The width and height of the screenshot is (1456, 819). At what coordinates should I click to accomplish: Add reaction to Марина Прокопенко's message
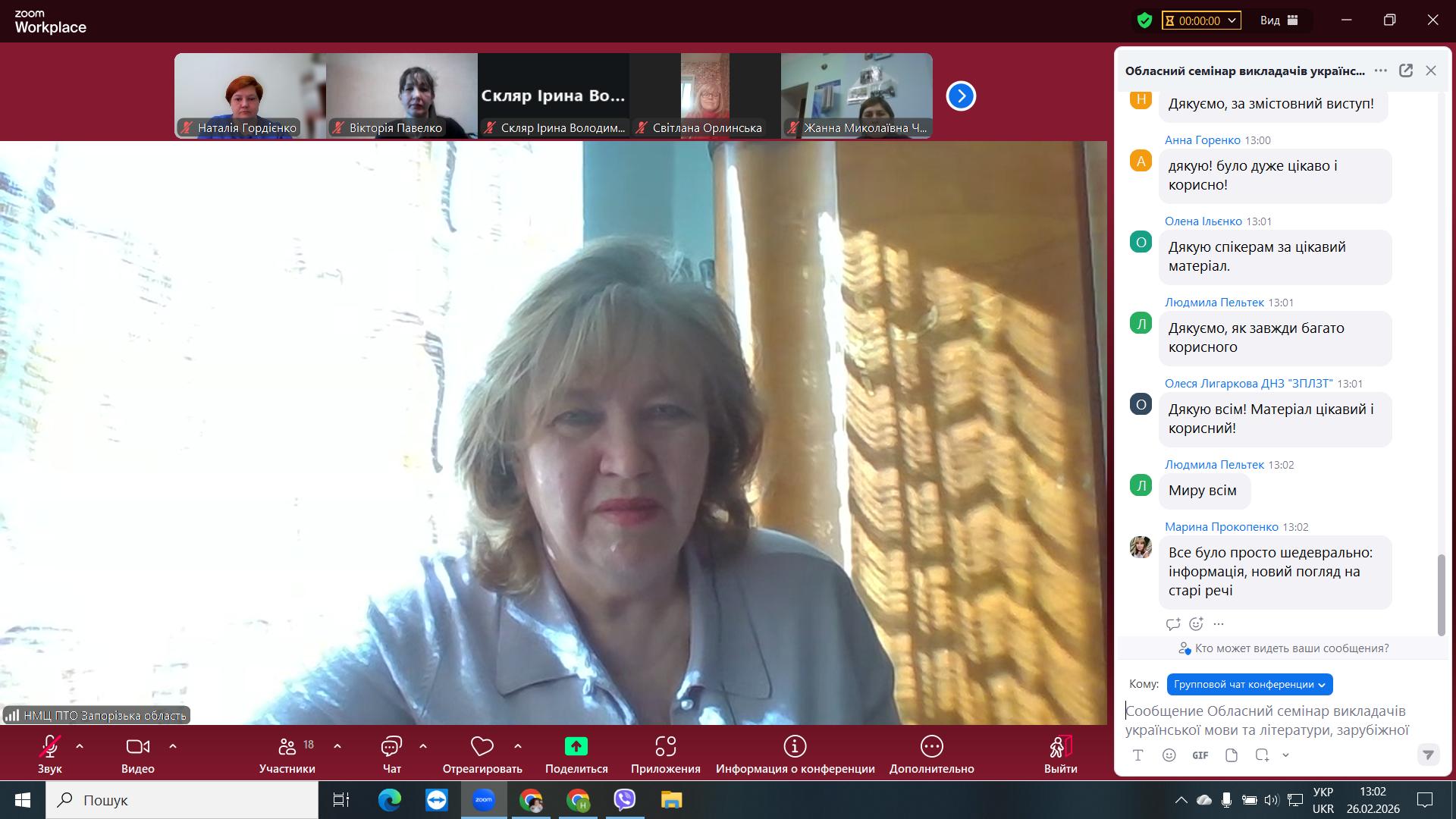[x=1196, y=624]
